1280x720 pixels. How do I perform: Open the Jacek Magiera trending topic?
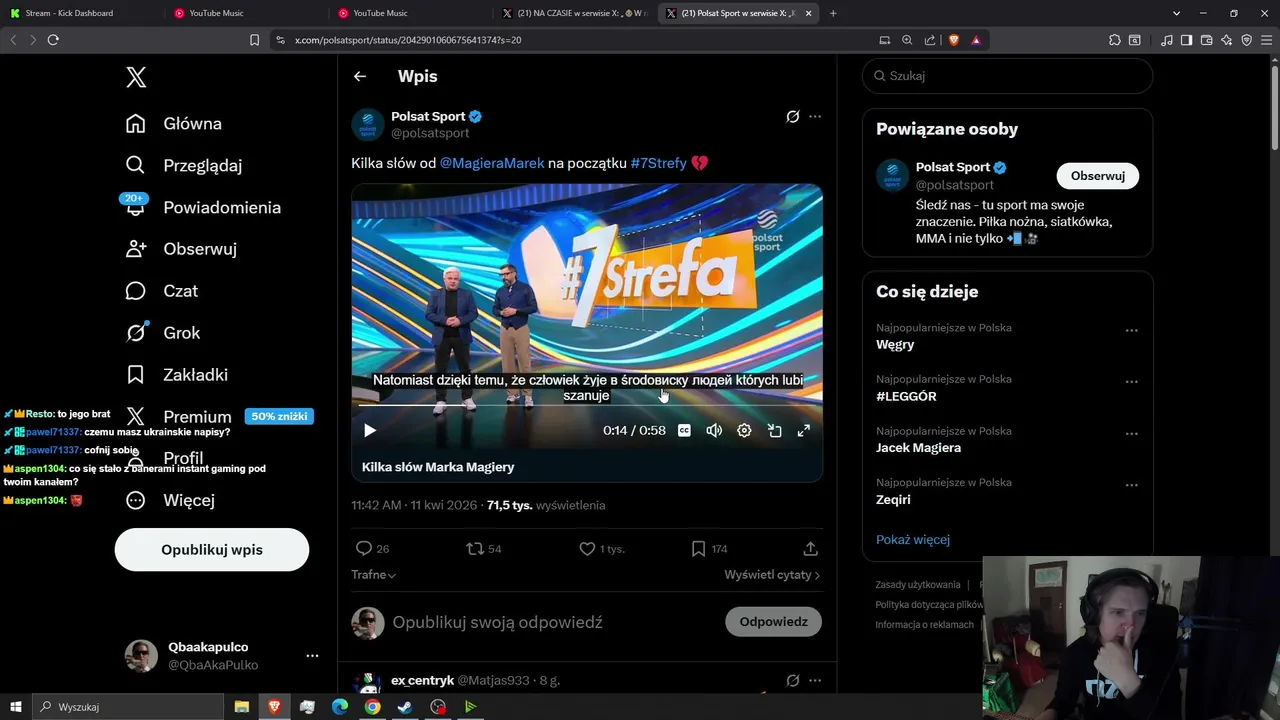point(918,448)
